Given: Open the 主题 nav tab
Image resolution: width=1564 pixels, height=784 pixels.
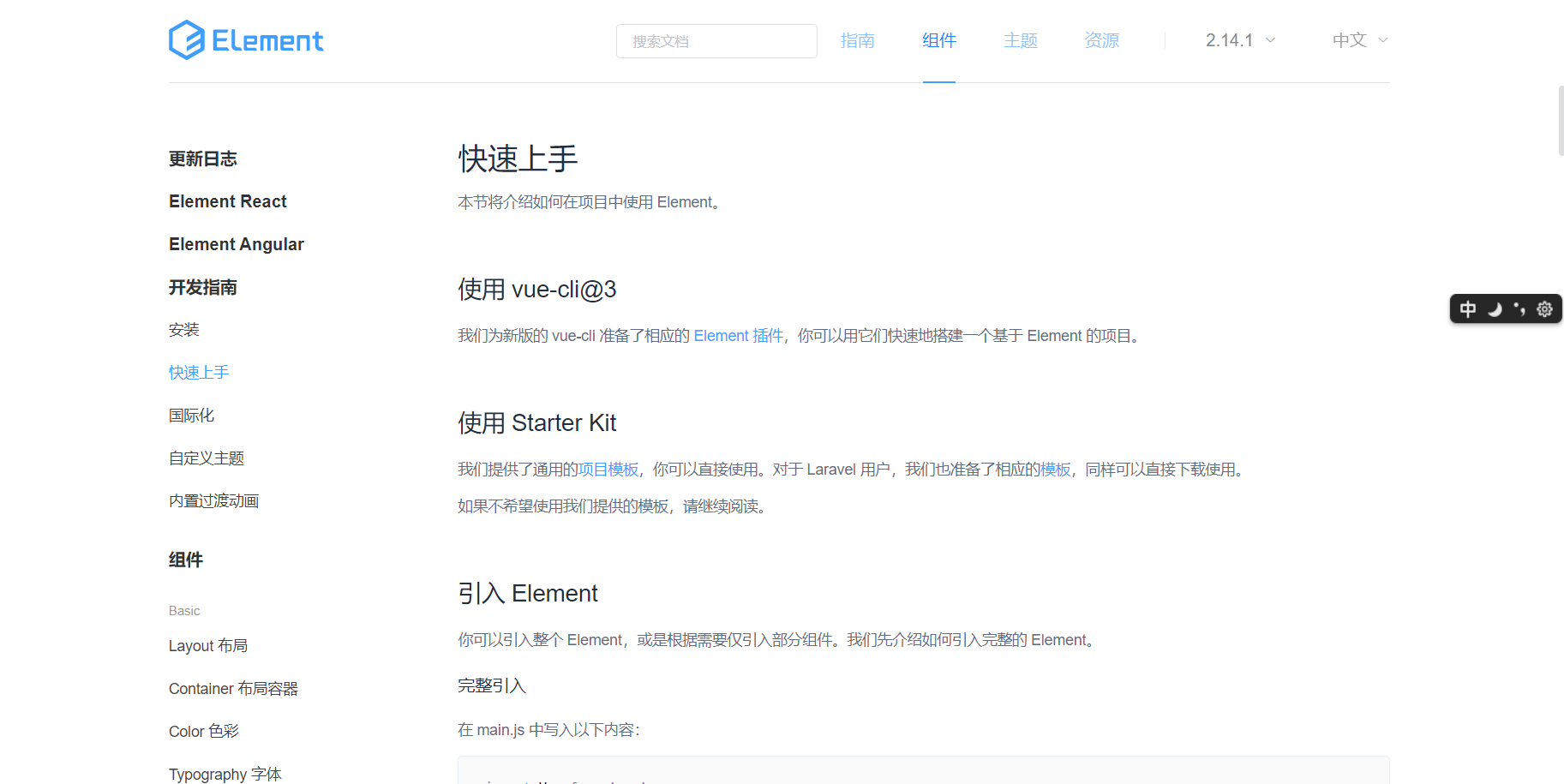Looking at the screenshot, I should pos(1021,40).
